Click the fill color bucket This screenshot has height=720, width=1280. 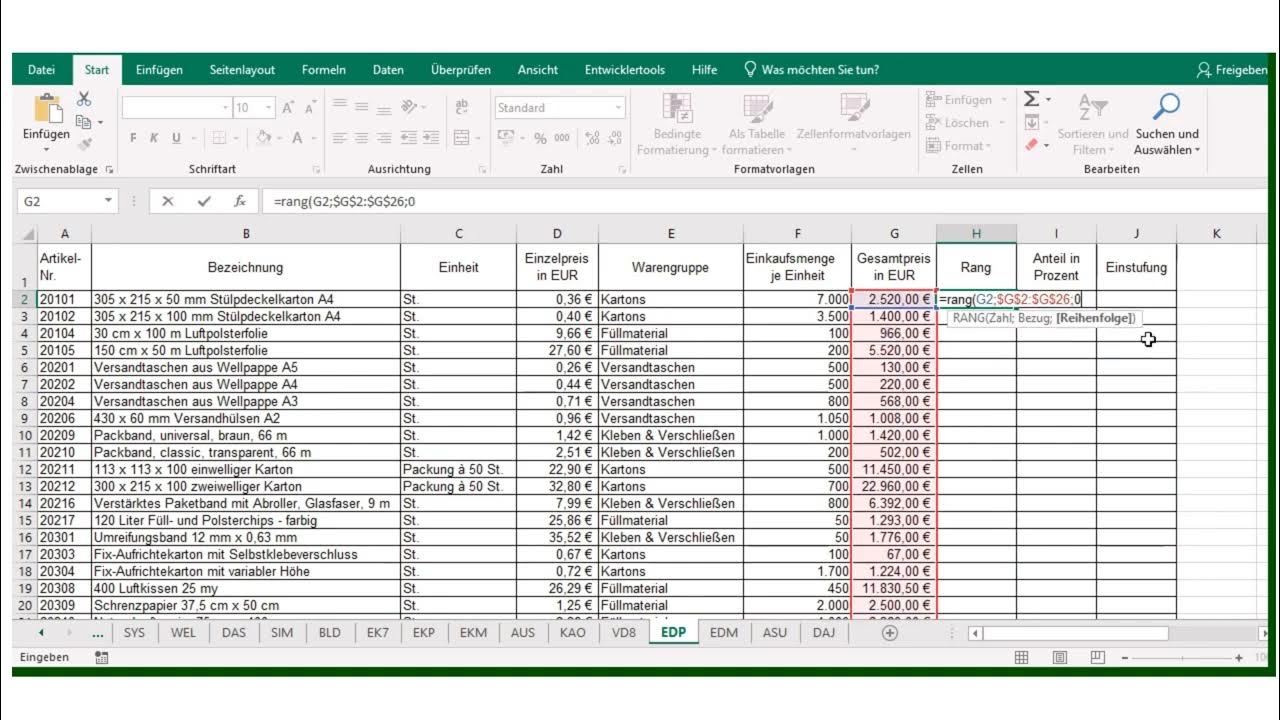pyautogui.click(x=263, y=138)
